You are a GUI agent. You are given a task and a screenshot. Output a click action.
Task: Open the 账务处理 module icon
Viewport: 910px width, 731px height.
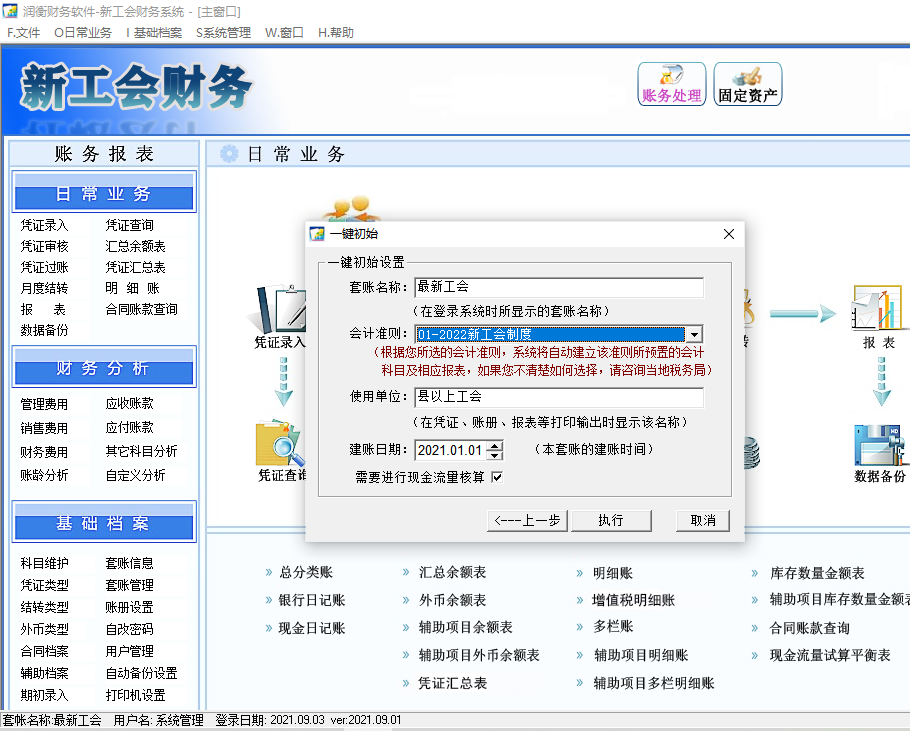click(671, 84)
